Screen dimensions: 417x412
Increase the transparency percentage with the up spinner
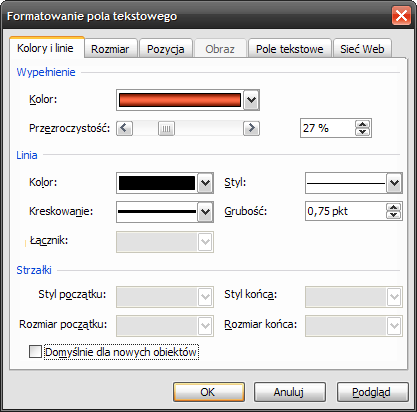click(363, 125)
